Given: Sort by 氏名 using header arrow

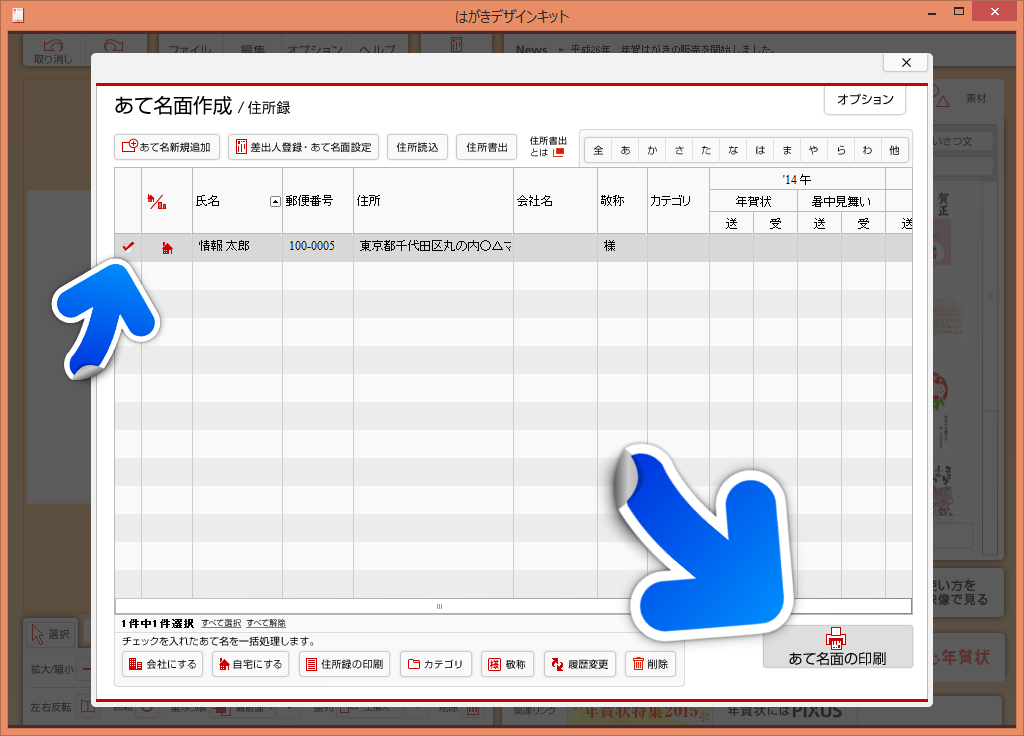Looking at the screenshot, I should point(275,201).
